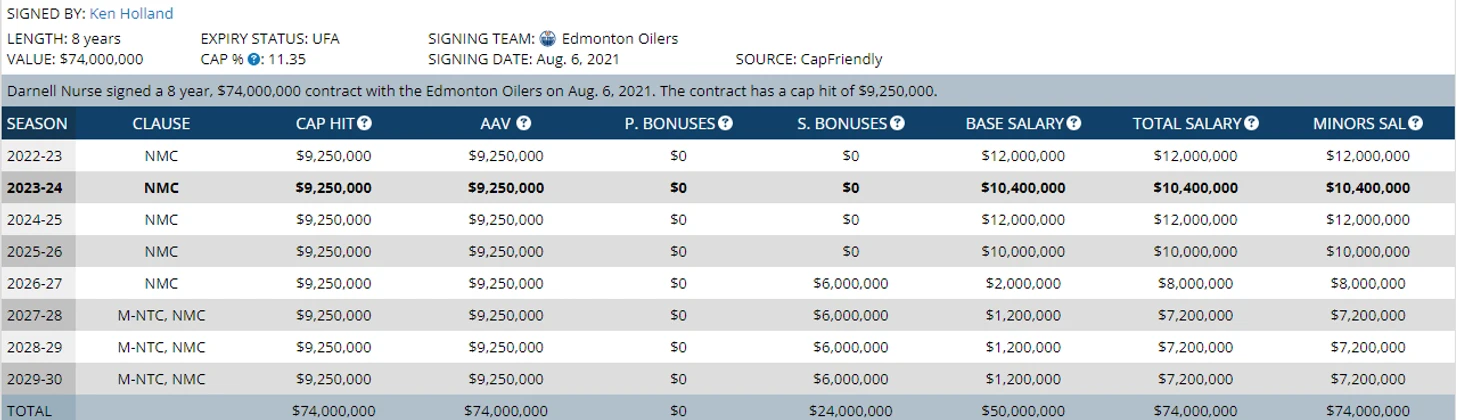Select the 2023-24 season row

coord(35,188)
